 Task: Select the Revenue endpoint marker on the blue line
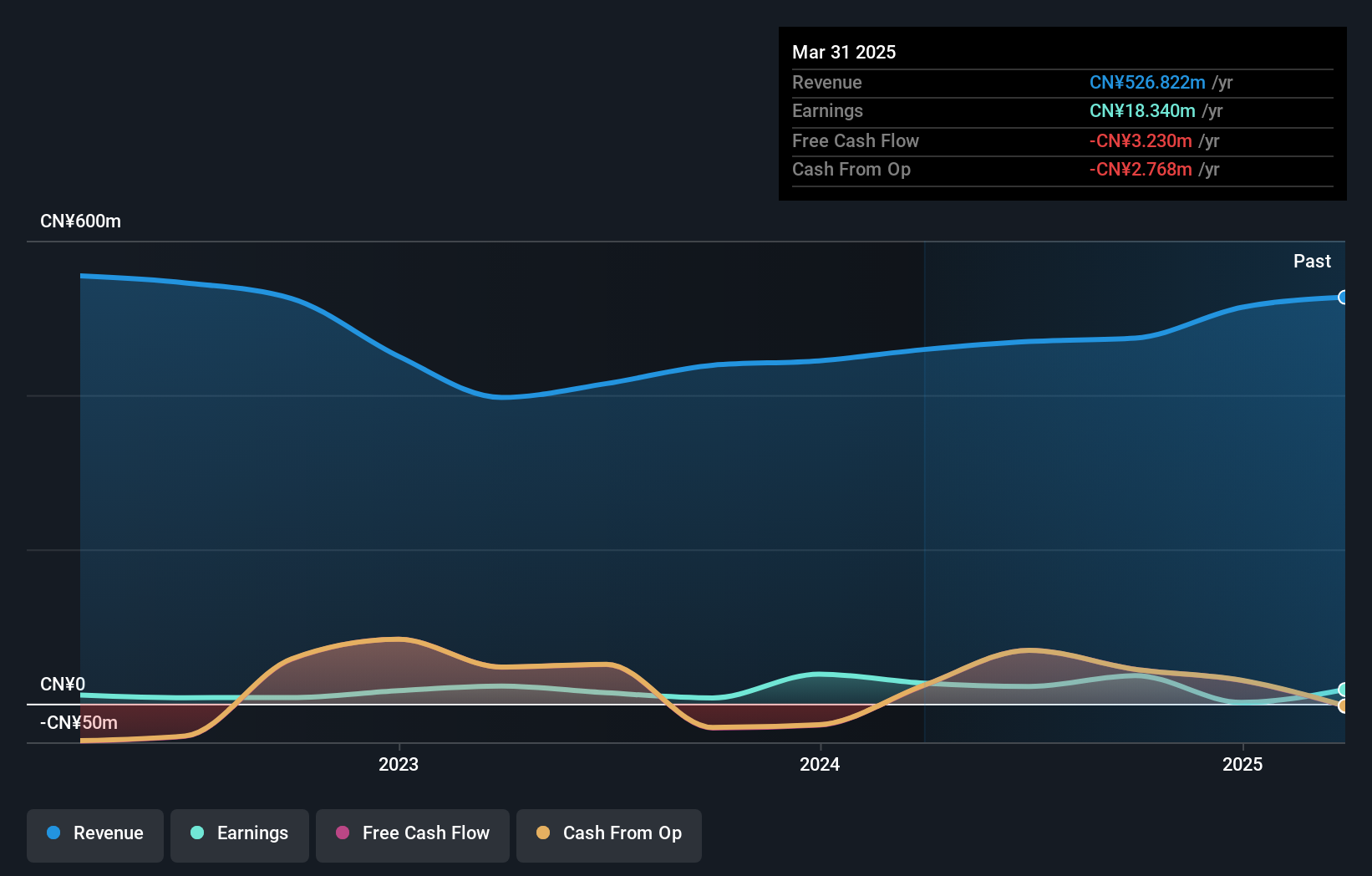(x=1343, y=297)
